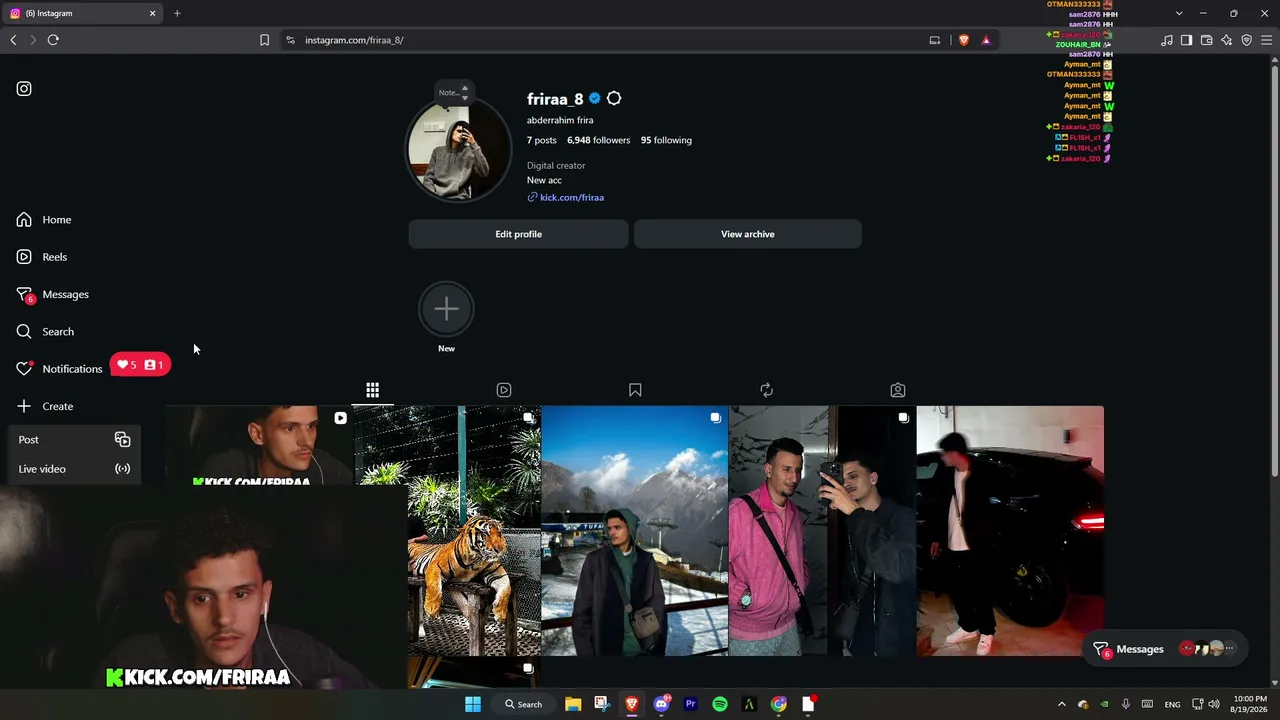This screenshot has height=720, width=1280.
Task: Click the screen cast icon in the address bar
Action: 935,40
